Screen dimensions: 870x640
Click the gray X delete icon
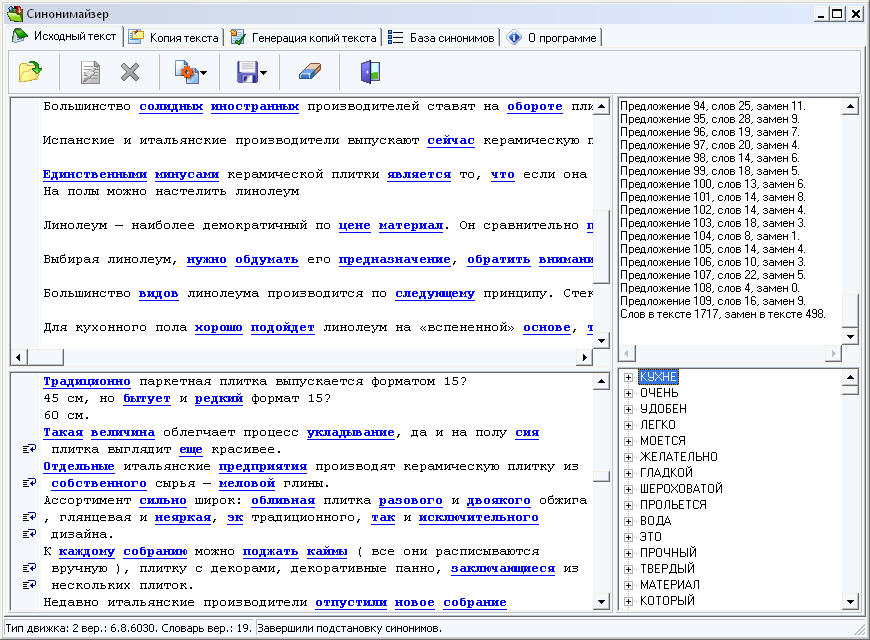point(130,71)
